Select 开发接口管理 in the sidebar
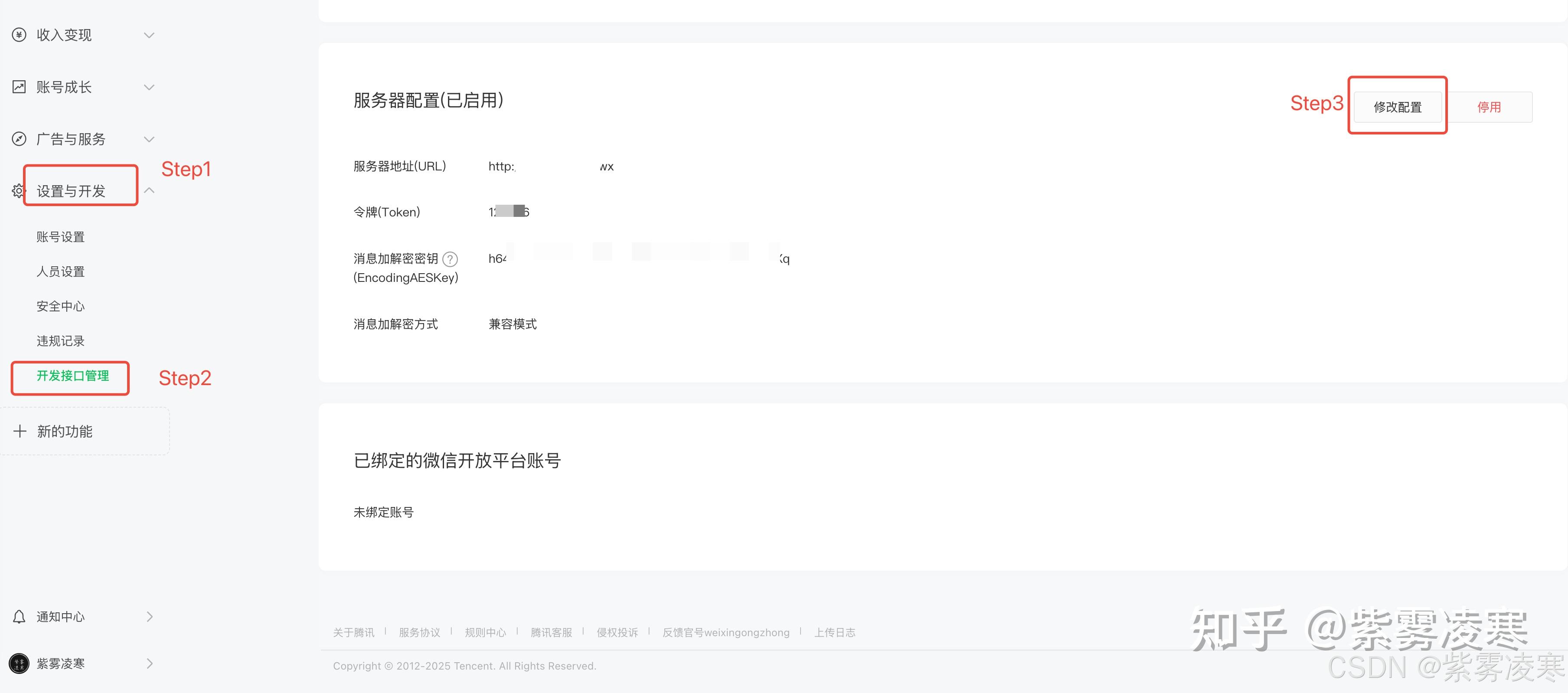The image size is (1568, 693). coord(72,376)
